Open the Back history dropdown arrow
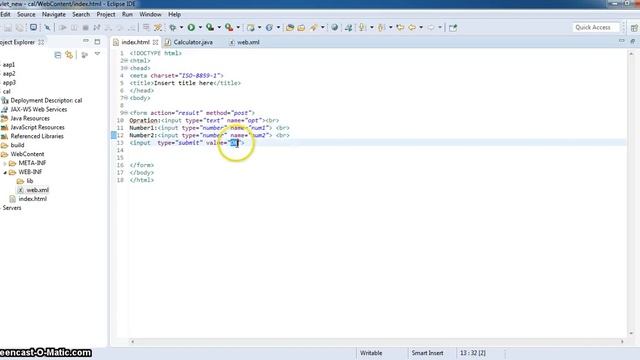 pyautogui.click(x=421, y=28)
